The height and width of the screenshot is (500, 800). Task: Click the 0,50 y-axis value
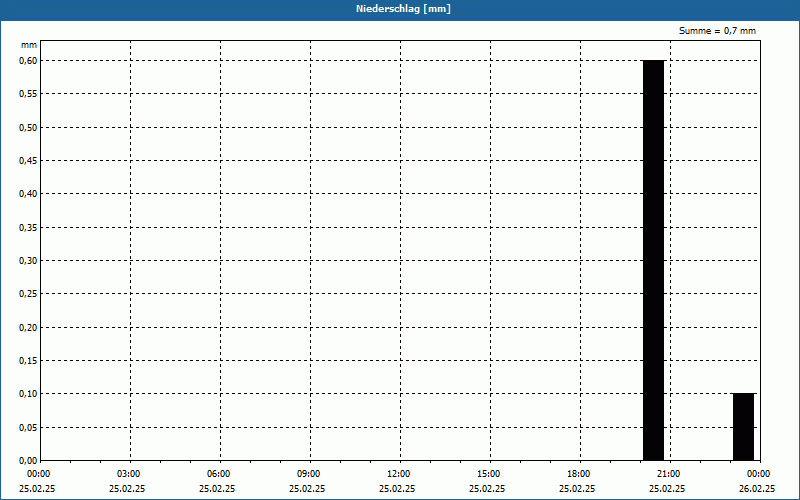[28, 127]
